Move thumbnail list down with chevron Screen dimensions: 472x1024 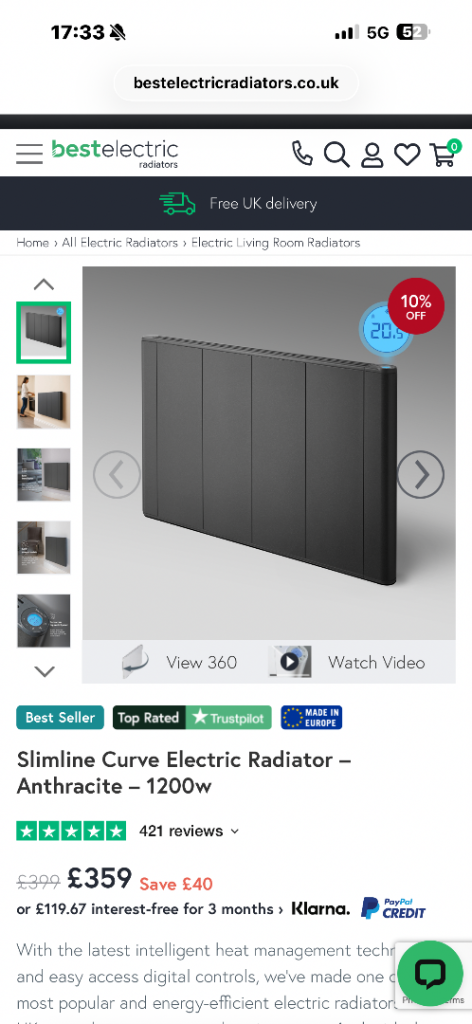pyautogui.click(x=44, y=671)
